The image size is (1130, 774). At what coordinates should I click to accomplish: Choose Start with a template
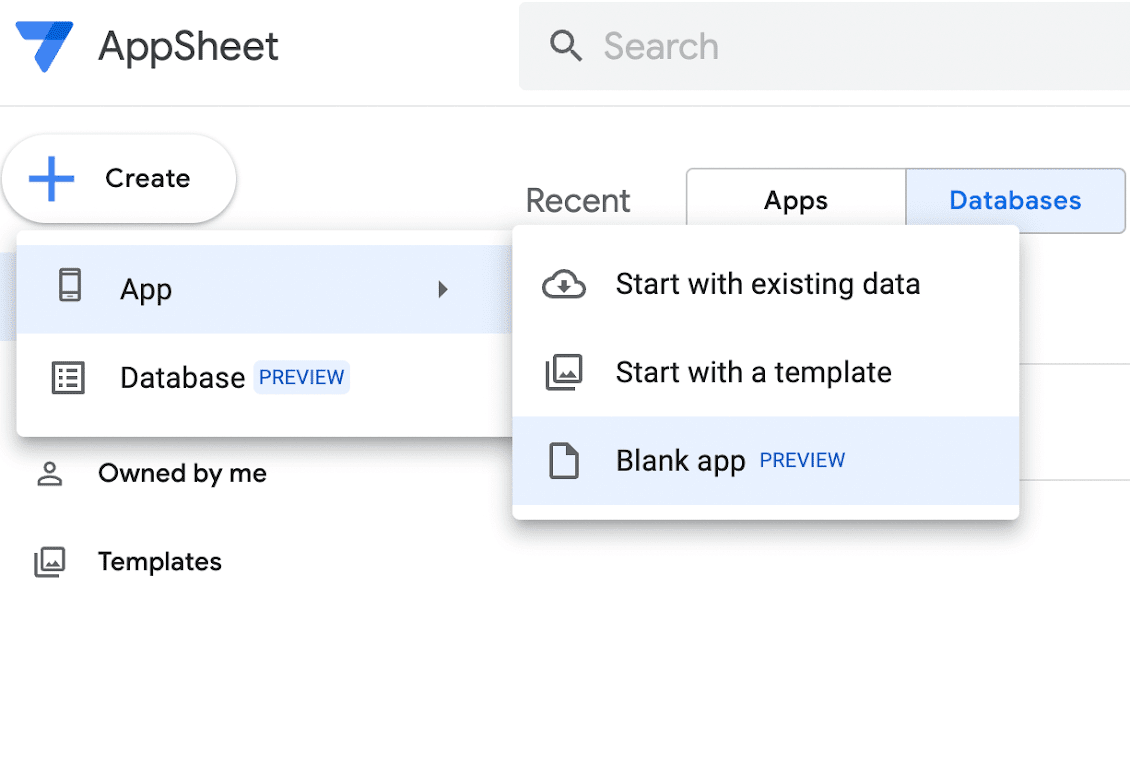pyautogui.click(x=765, y=373)
